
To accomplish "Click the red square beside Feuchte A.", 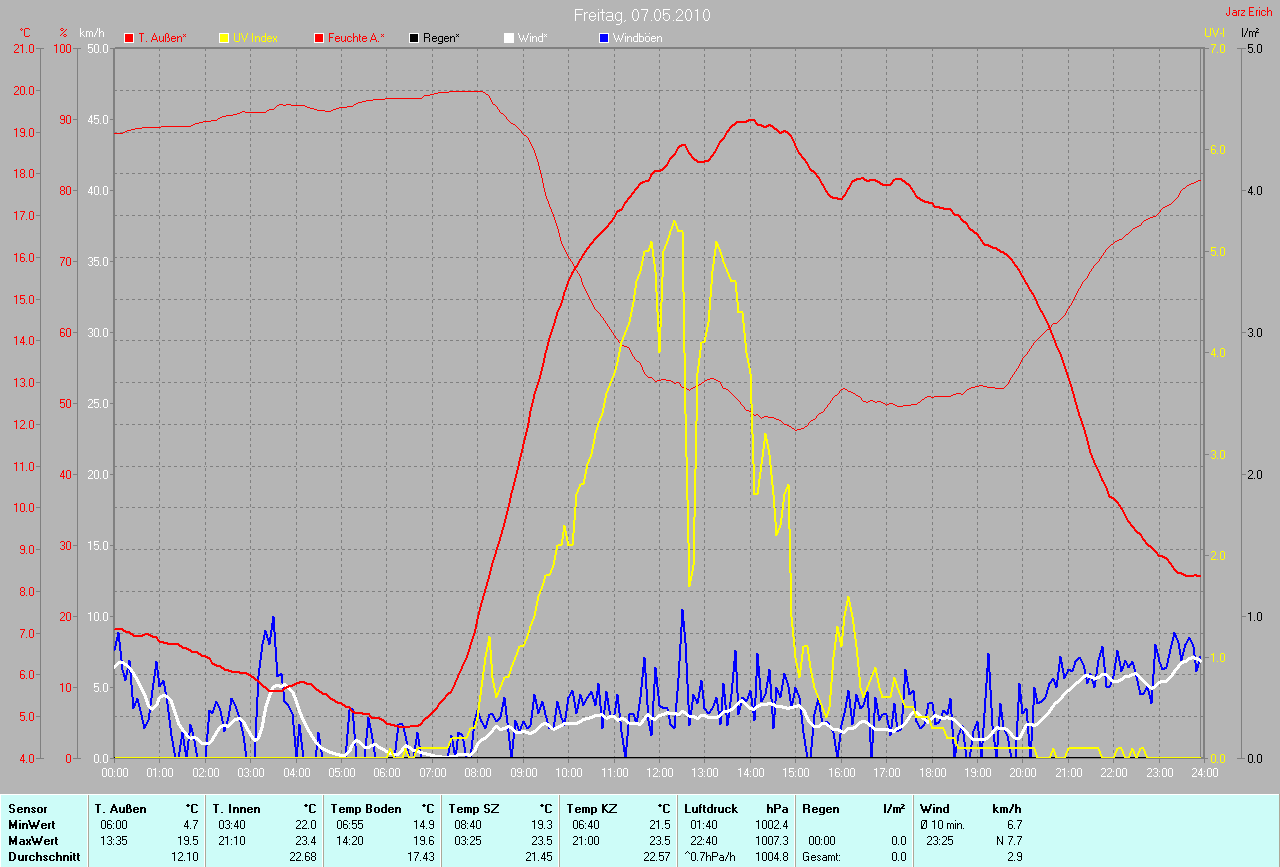I will point(319,38).
